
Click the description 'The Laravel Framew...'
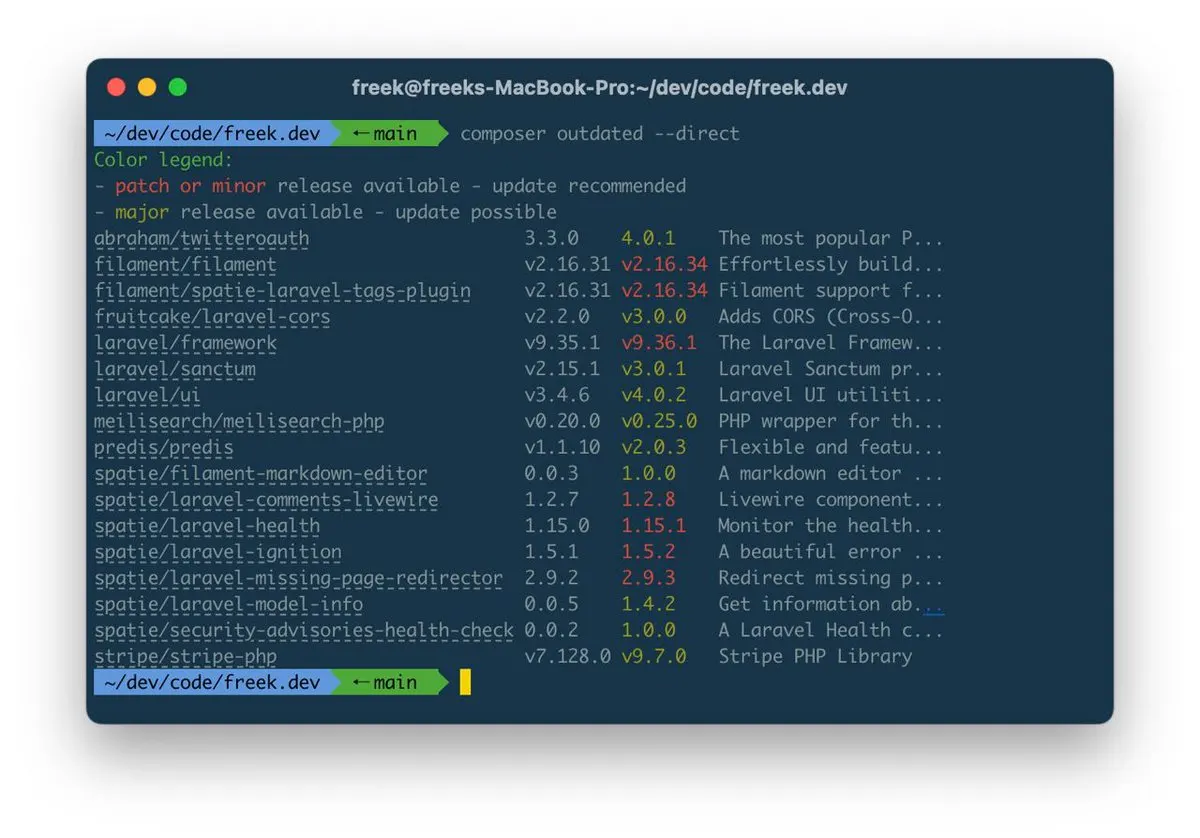831,343
